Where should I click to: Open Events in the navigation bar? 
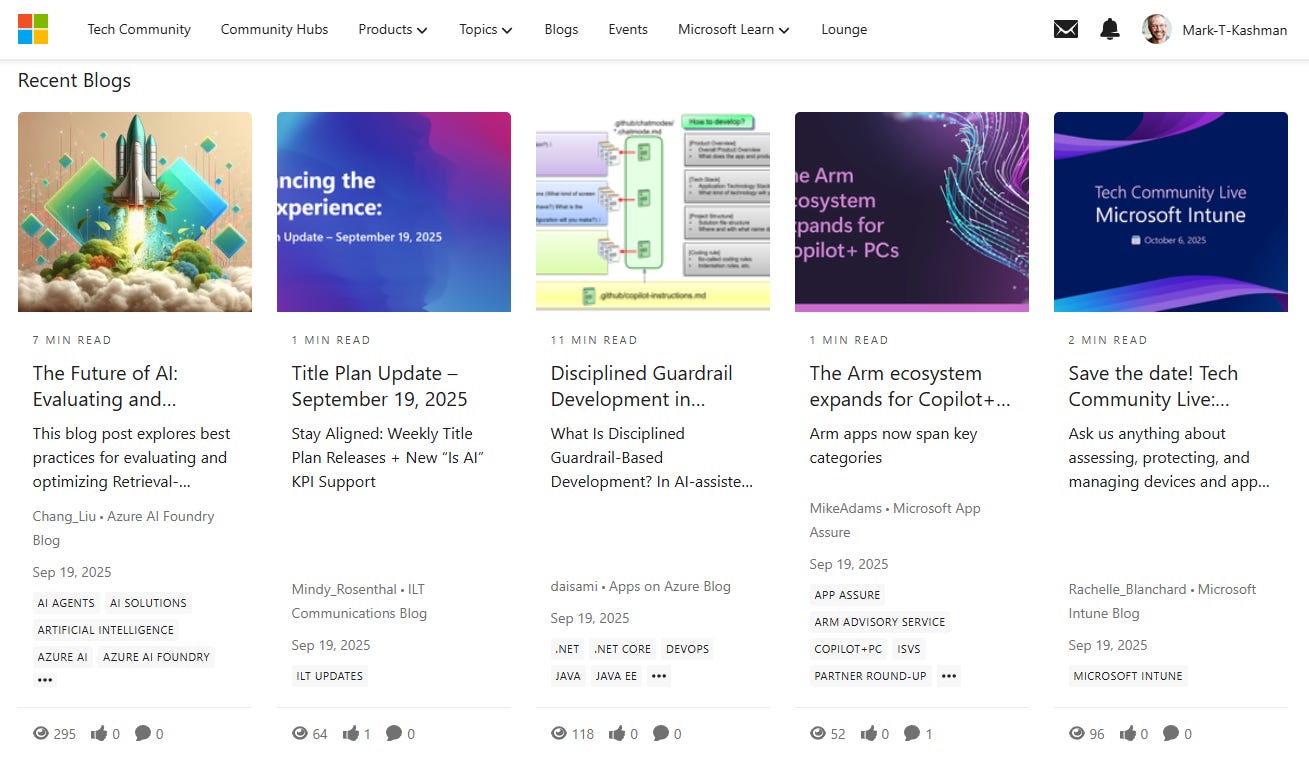pyautogui.click(x=628, y=29)
